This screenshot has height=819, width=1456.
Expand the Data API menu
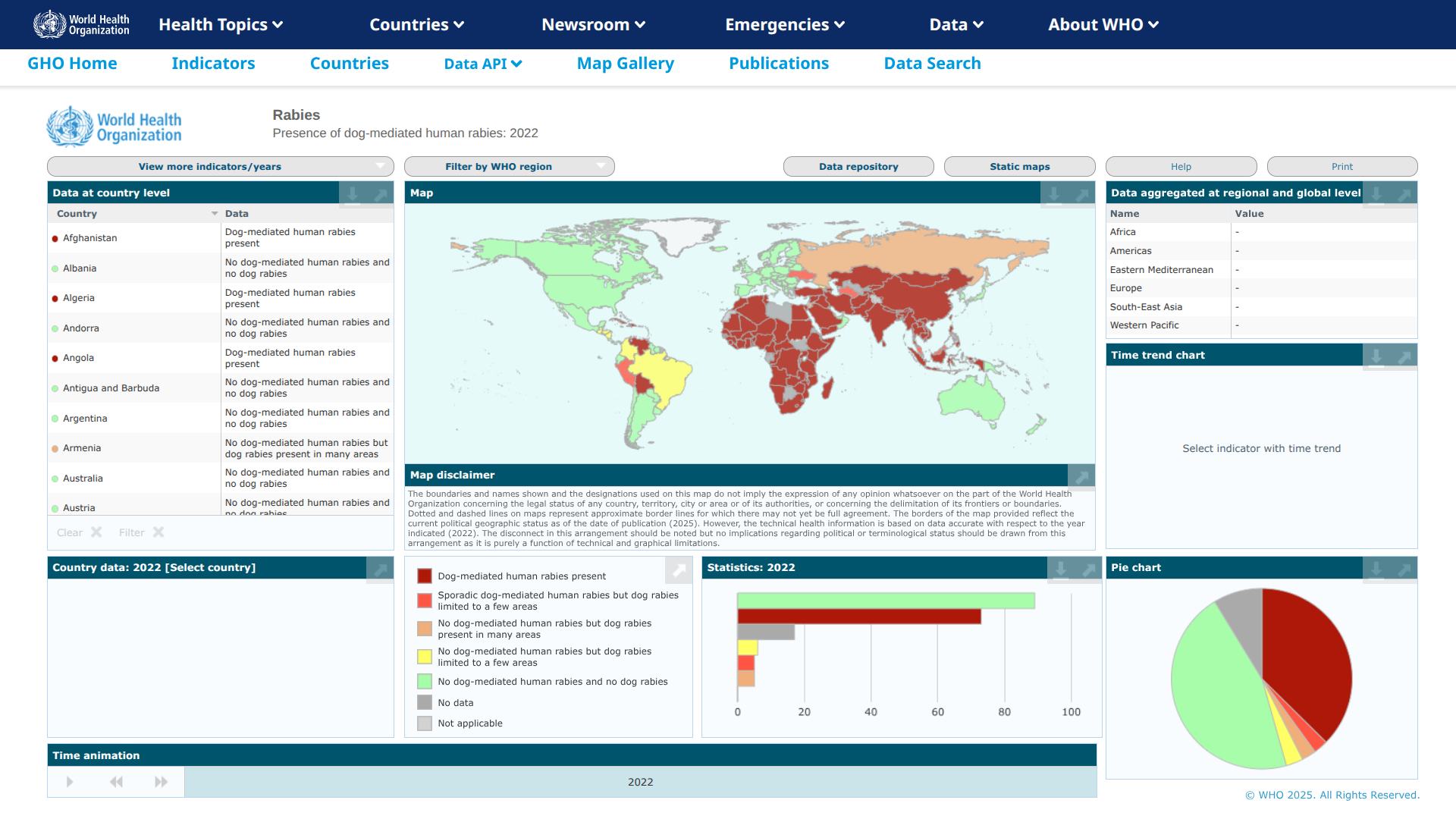point(483,64)
